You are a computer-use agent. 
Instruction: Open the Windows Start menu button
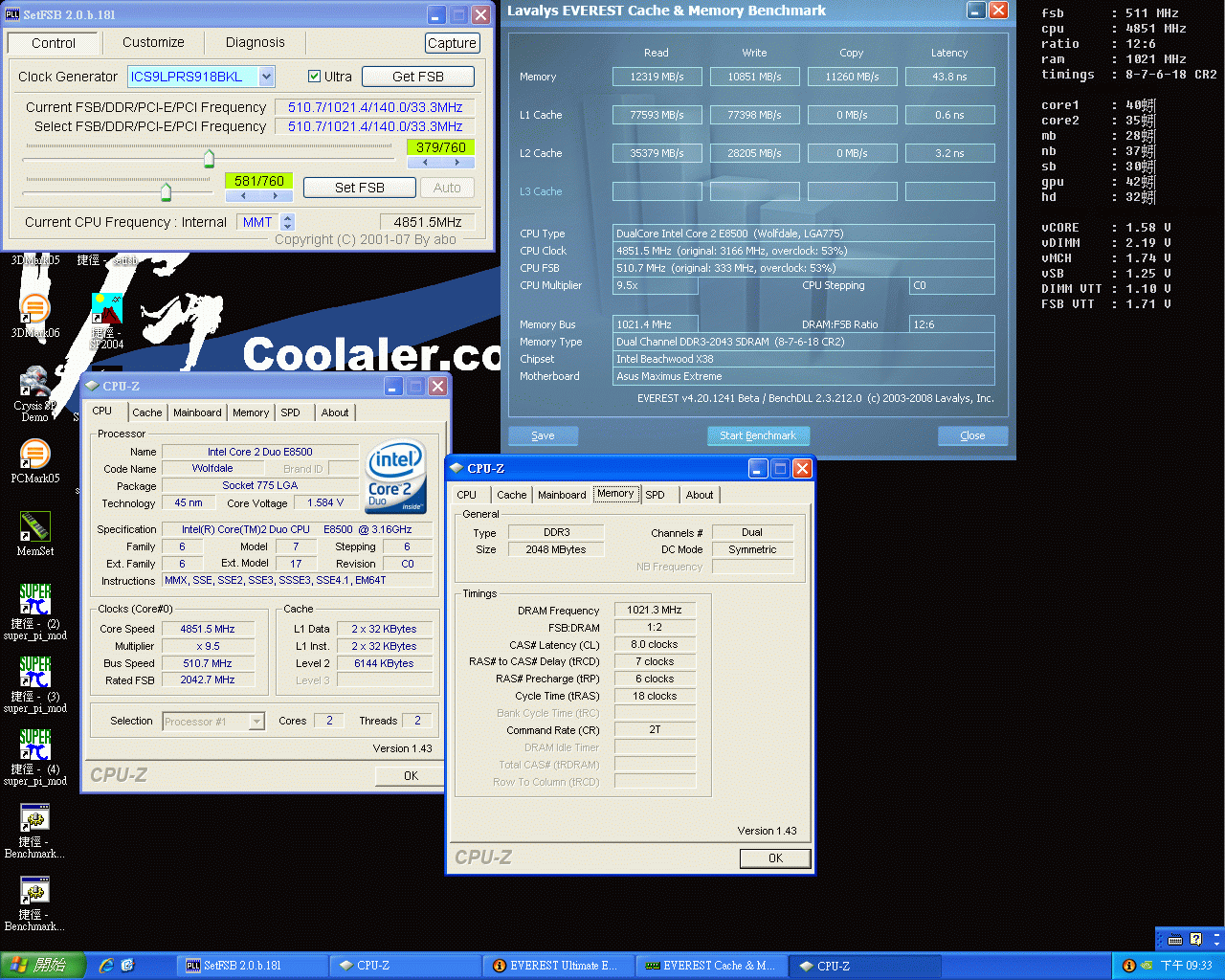click(43, 966)
